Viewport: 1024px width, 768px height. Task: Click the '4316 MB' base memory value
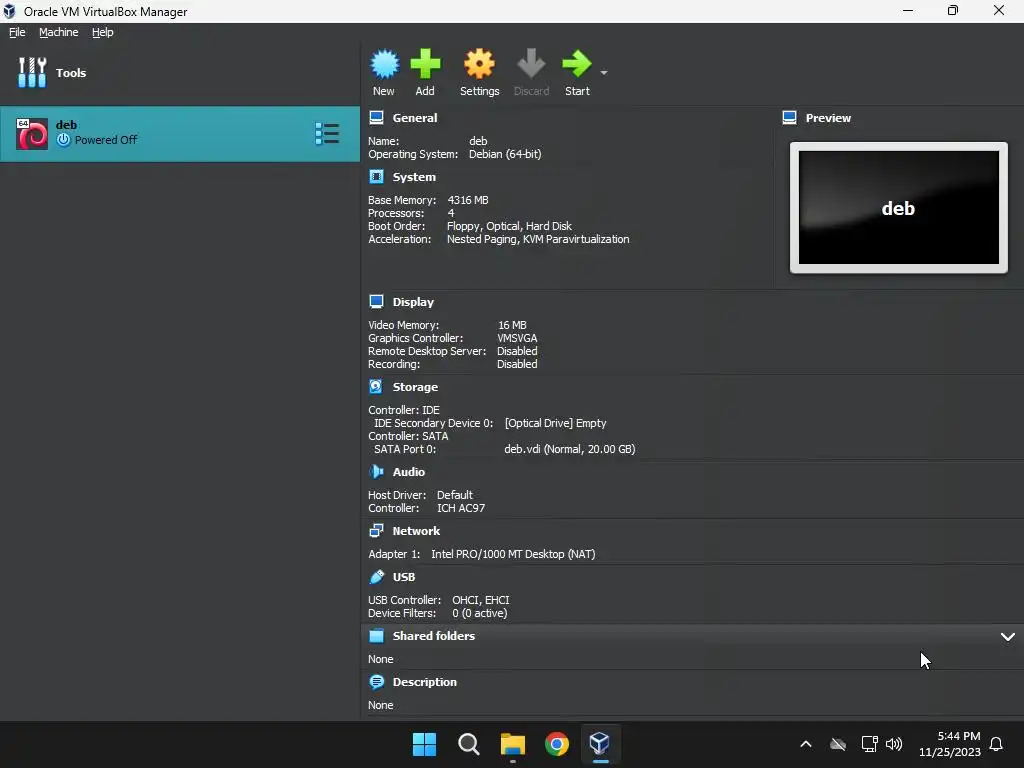point(468,200)
